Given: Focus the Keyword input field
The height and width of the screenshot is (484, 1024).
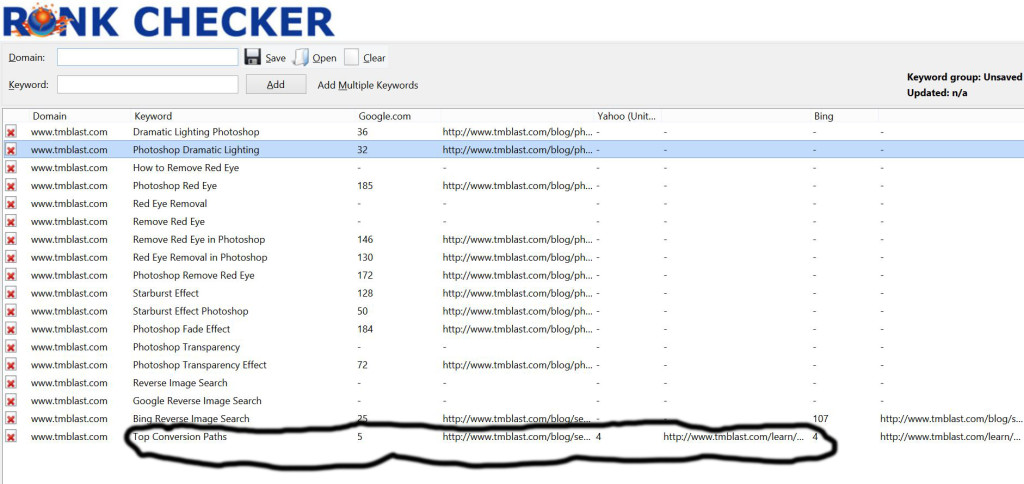Looking at the screenshot, I should point(148,84).
